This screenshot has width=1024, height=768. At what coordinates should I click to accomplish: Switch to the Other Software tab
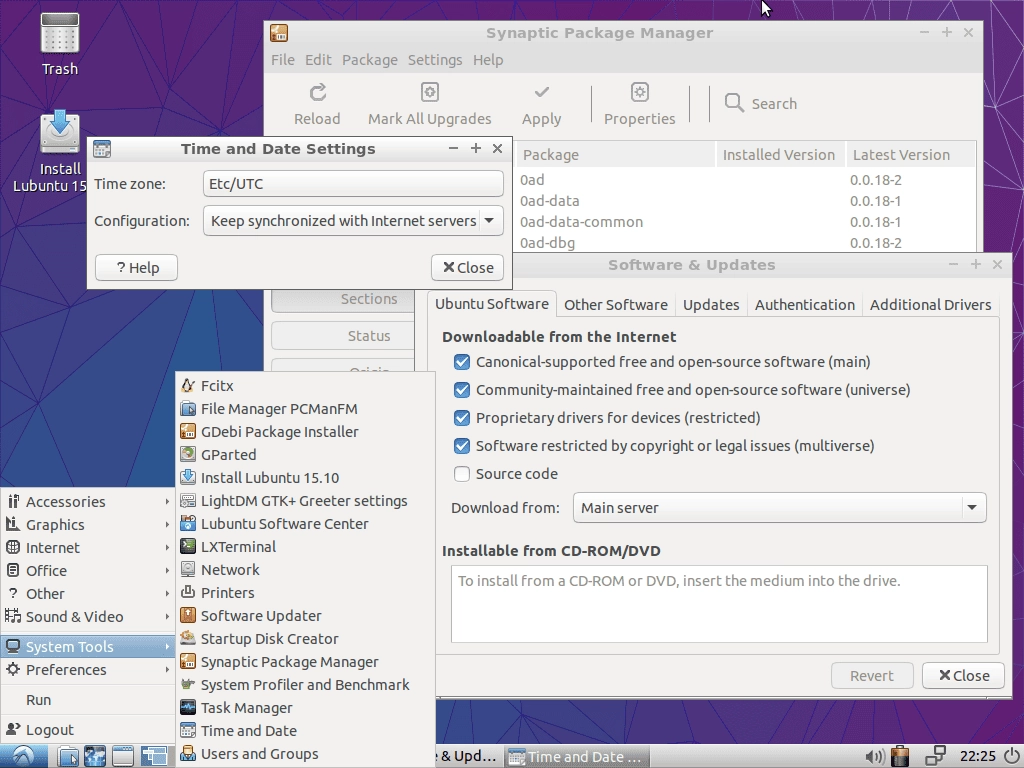tap(616, 305)
